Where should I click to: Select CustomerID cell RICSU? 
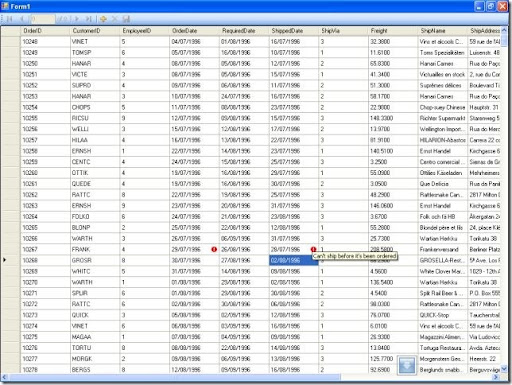(95, 118)
